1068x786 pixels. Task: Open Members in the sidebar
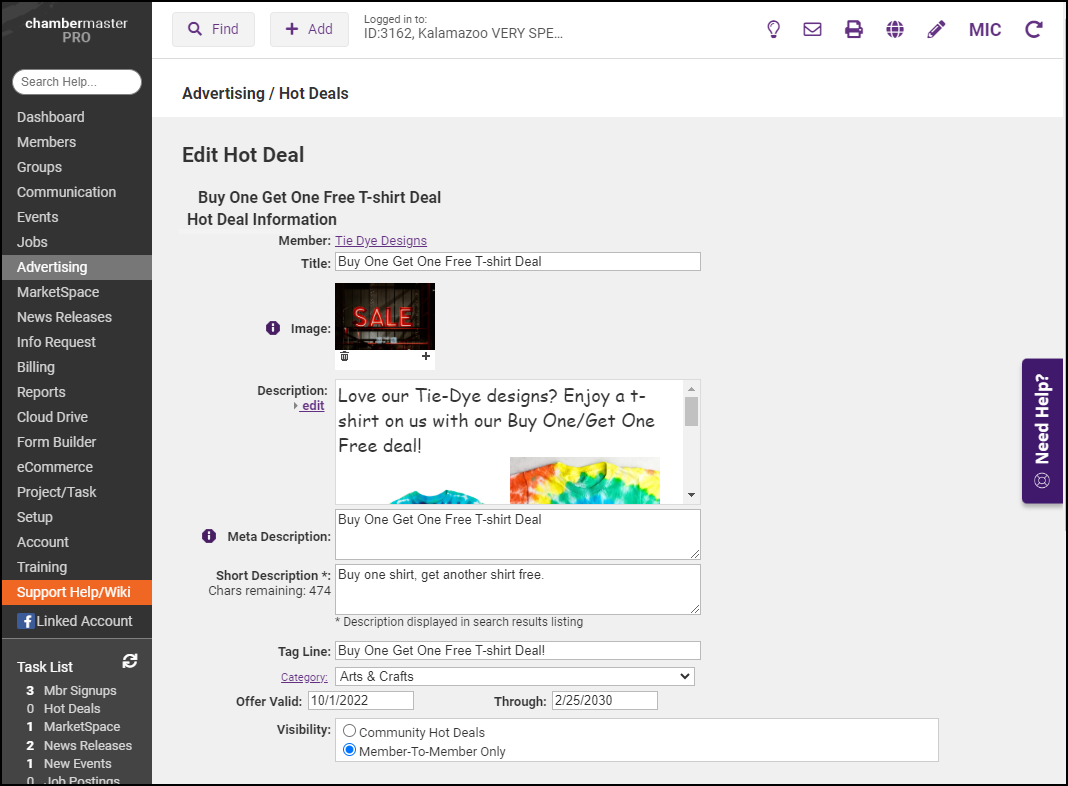(46, 142)
